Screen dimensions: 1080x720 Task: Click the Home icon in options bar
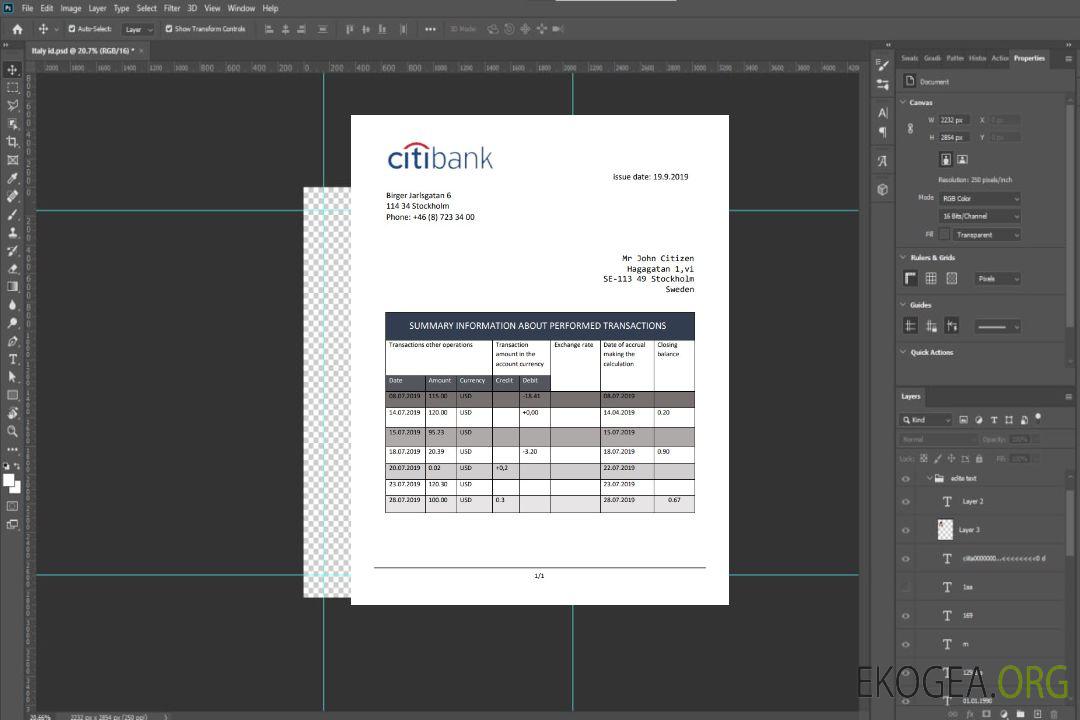17,29
